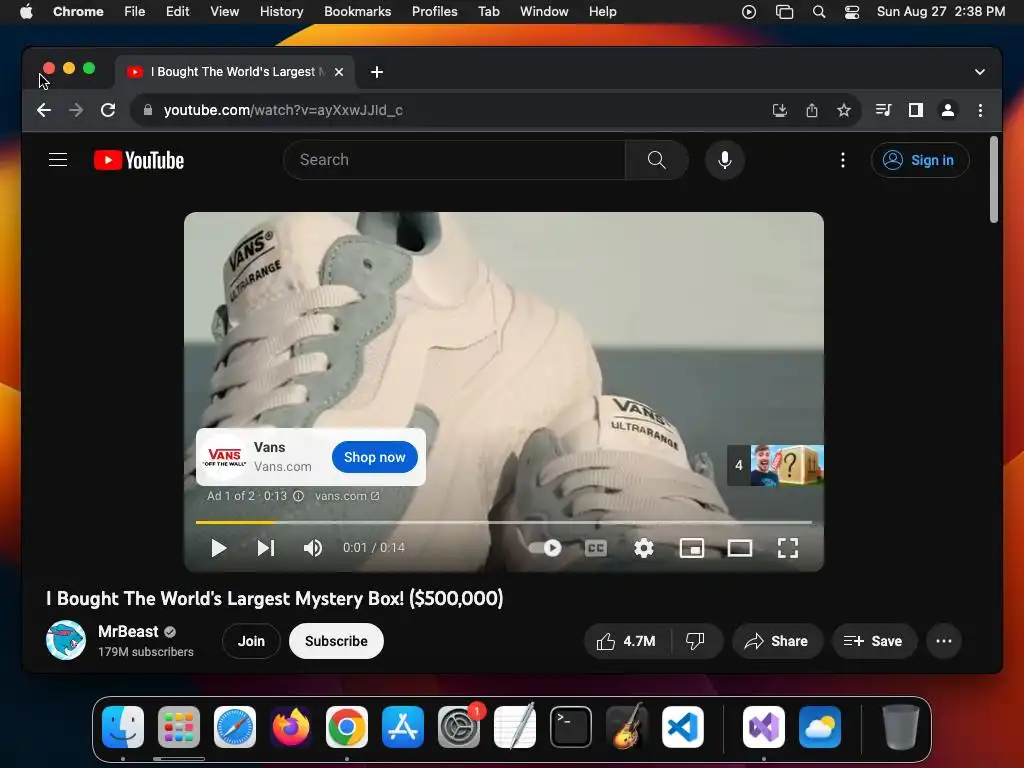The image size is (1024, 768).
Task: Open the YouTube guide hamburger menu
Action: pyautogui.click(x=58, y=160)
